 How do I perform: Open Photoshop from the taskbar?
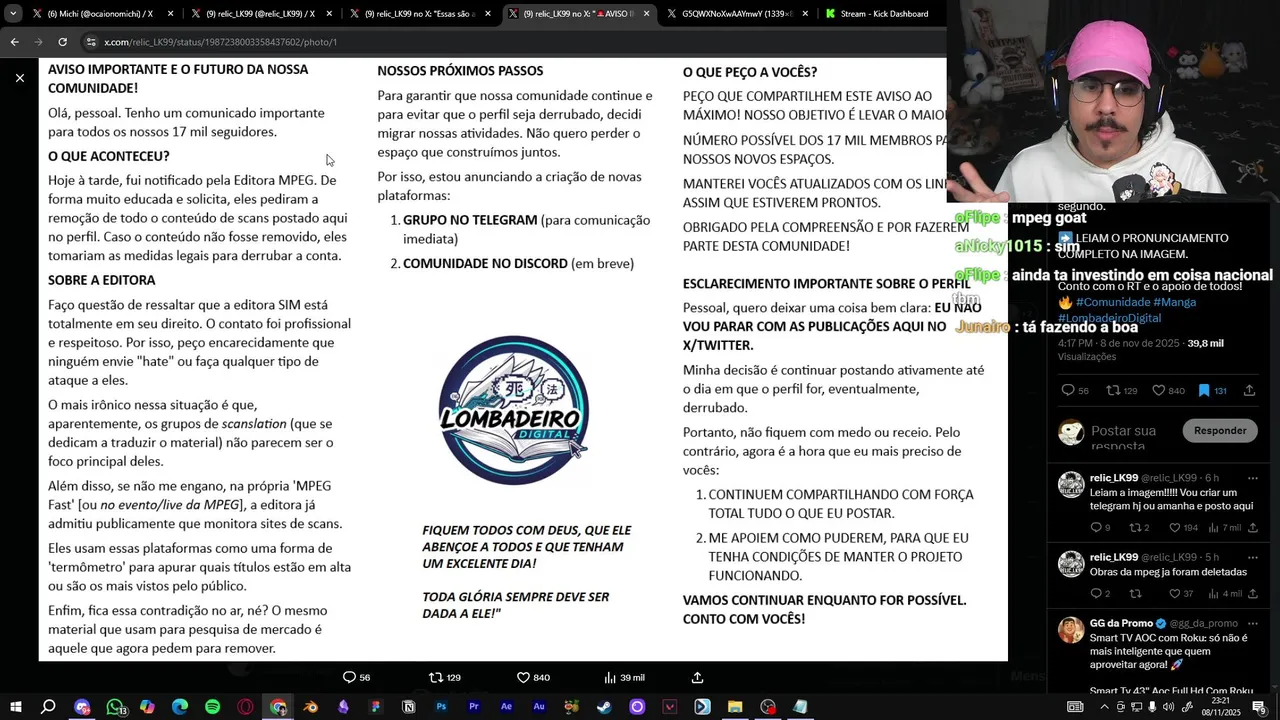click(441, 707)
